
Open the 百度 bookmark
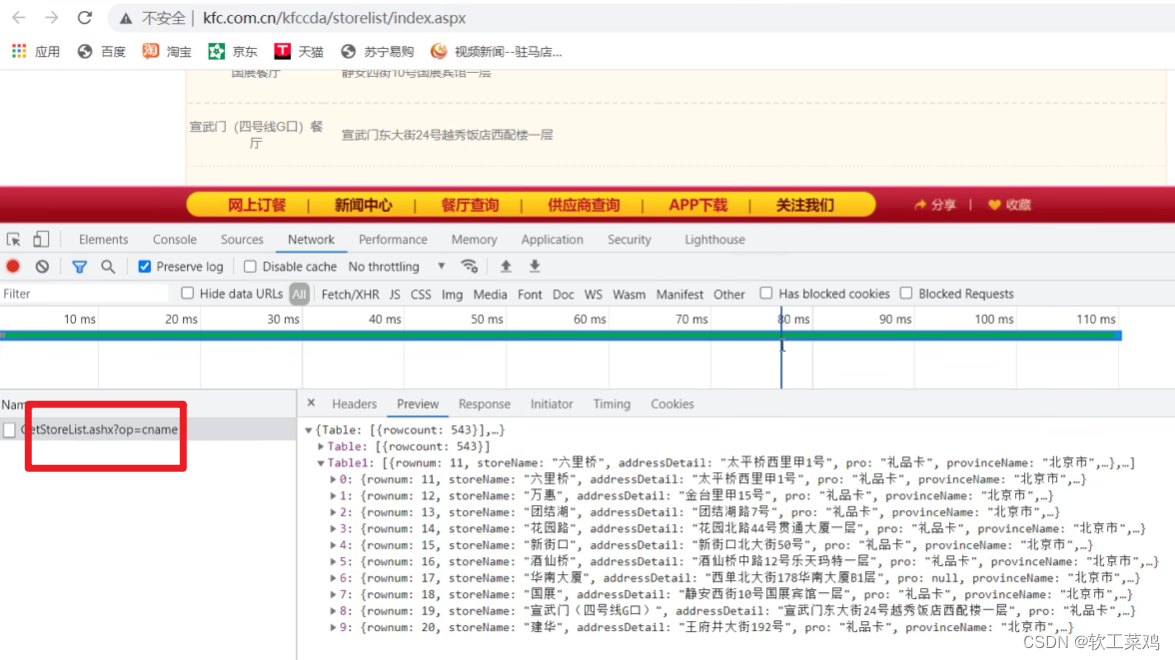click(102, 52)
